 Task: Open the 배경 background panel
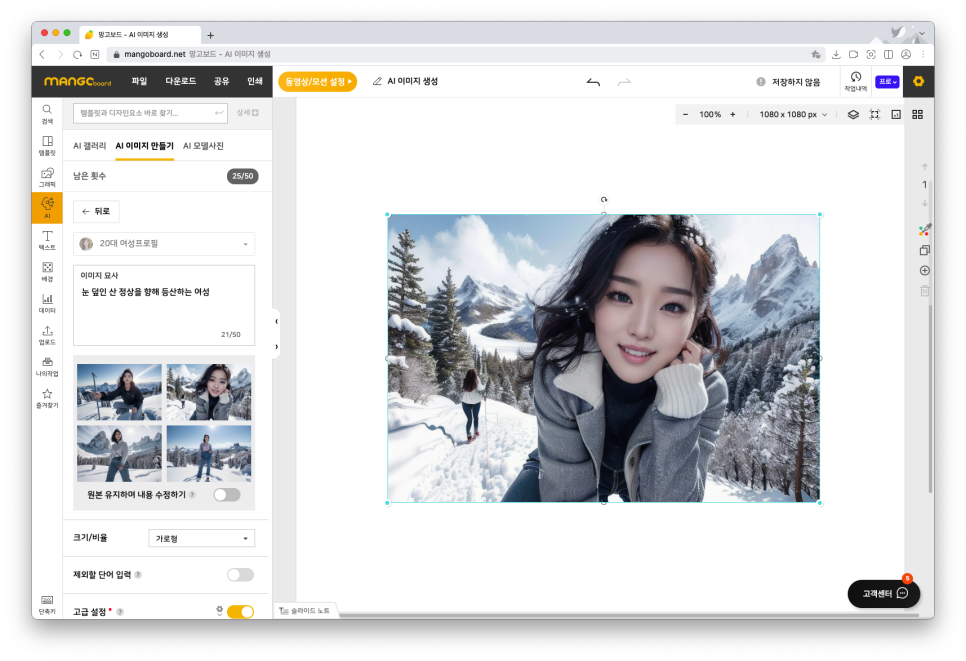tap(47, 272)
